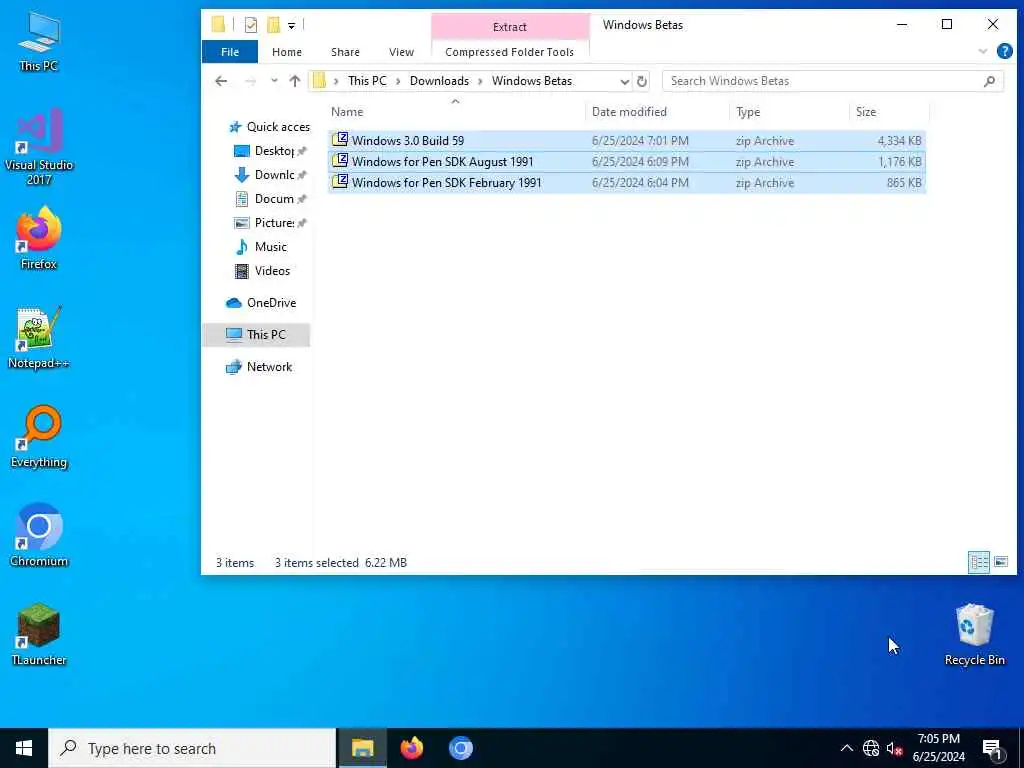Screen dimensions: 1024x768
Task: Expand chevron between This PC and Downloads
Action: [x=398, y=81]
